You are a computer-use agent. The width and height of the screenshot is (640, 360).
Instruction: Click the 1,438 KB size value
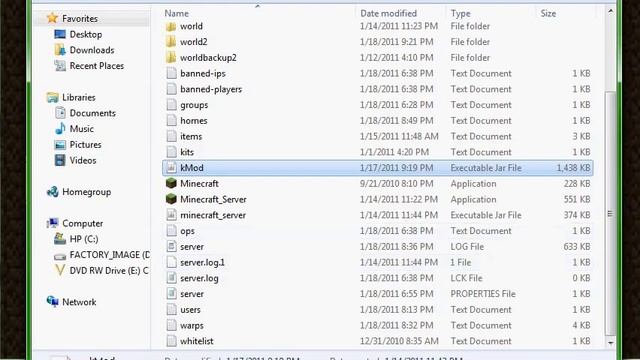[x=573, y=168]
